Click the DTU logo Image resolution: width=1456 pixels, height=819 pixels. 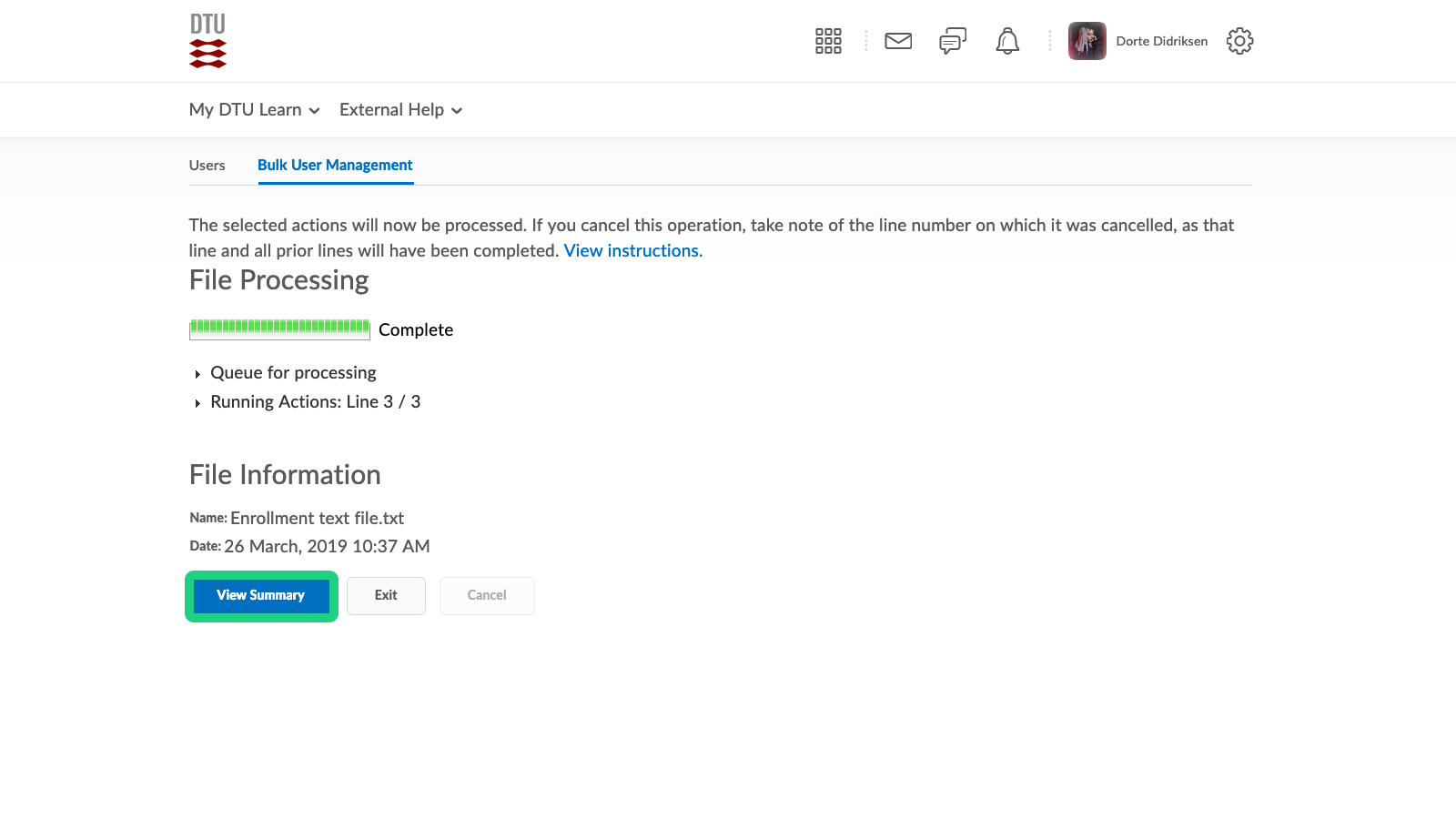tap(207, 41)
